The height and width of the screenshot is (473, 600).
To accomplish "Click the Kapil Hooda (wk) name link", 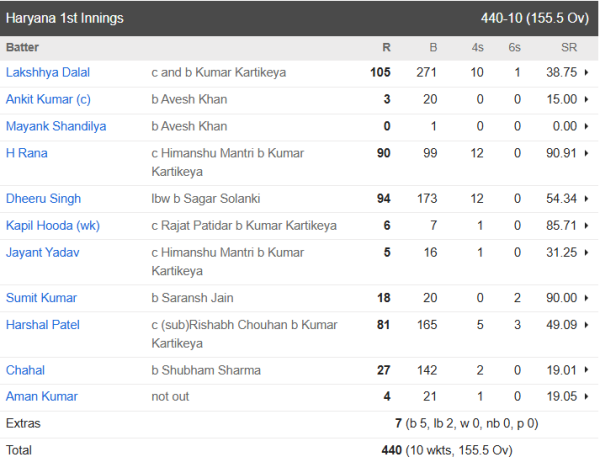I will point(52,226).
